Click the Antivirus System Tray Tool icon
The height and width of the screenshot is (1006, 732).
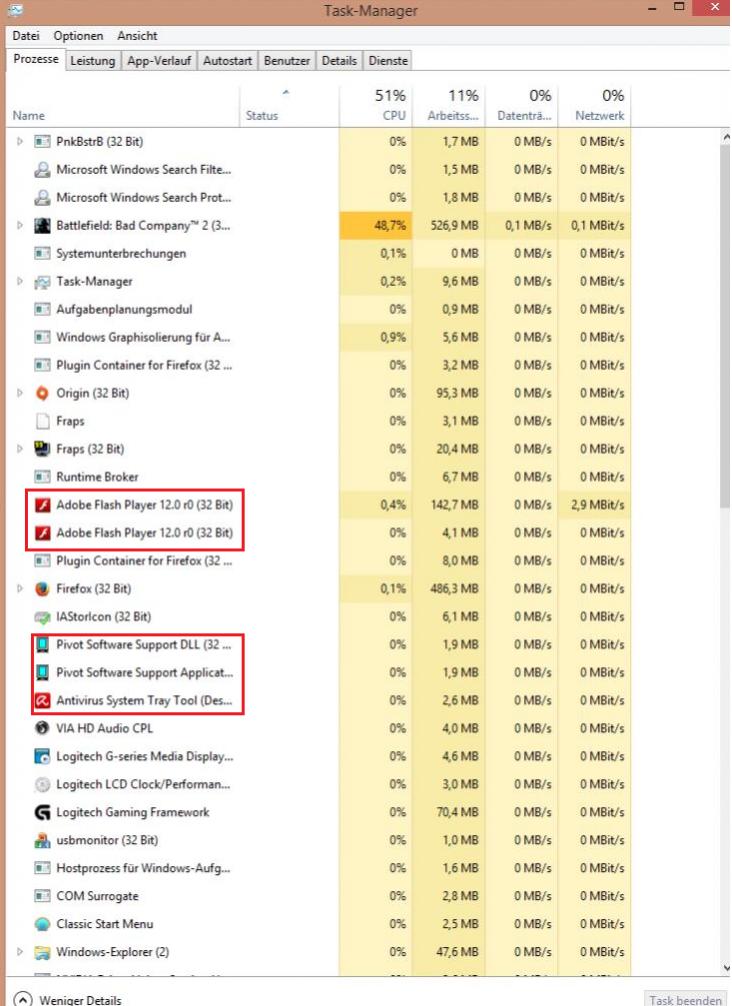tap(42, 701)
